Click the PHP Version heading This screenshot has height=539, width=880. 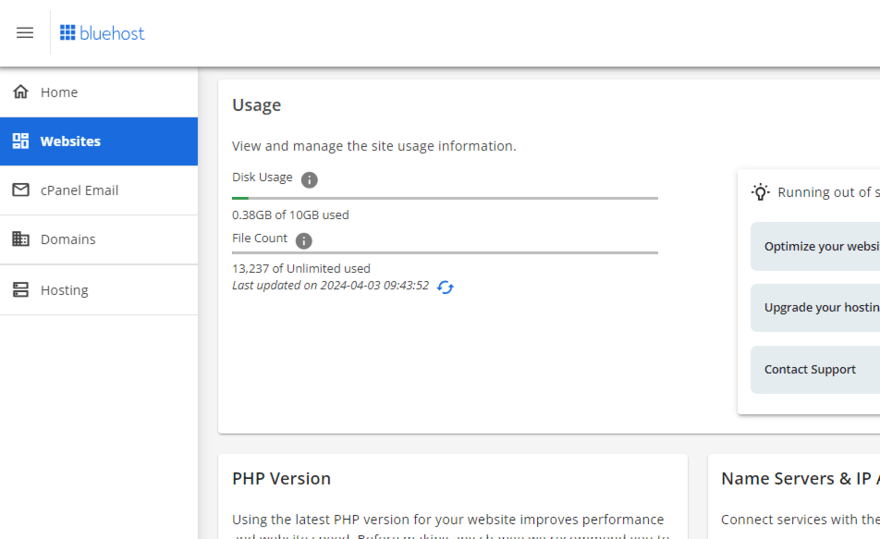click(x=281, y=478)
